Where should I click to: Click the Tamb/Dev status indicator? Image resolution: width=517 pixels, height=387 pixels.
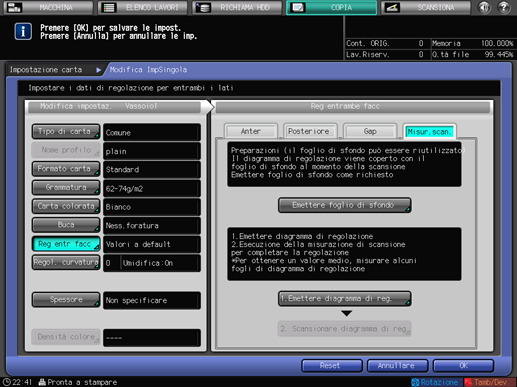[488, 382]
